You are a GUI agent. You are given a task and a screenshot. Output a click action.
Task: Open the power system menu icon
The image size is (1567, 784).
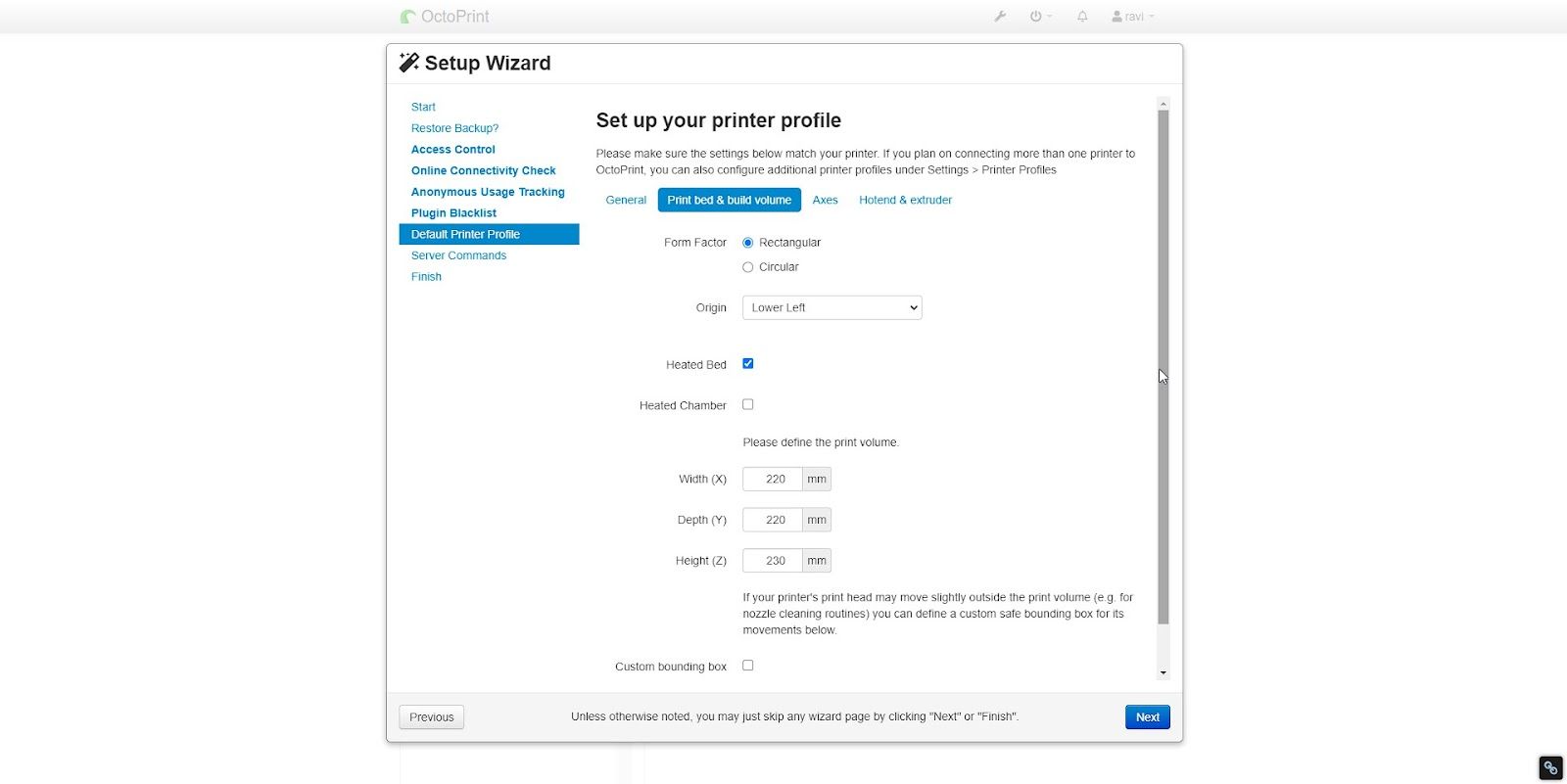[1038, 17]
